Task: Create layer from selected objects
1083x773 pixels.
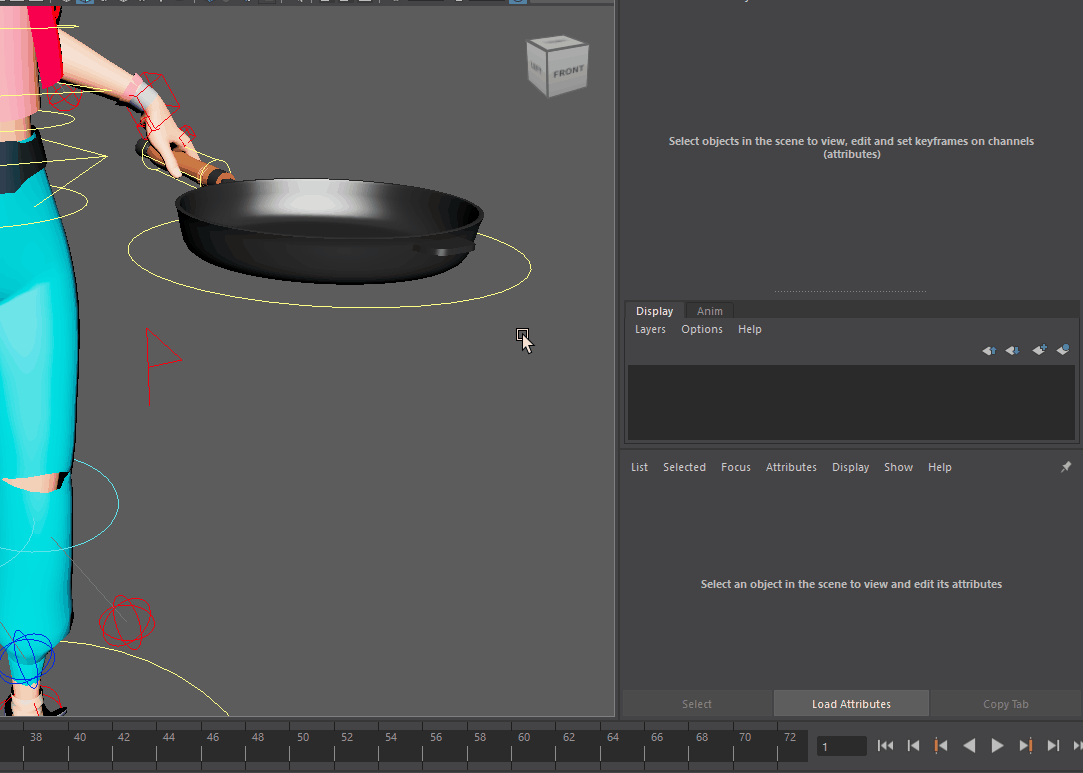Action: click(x=1063, y=350)
